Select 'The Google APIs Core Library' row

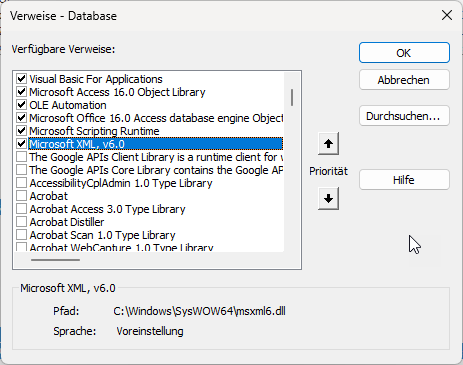click(x=156, y=170)
